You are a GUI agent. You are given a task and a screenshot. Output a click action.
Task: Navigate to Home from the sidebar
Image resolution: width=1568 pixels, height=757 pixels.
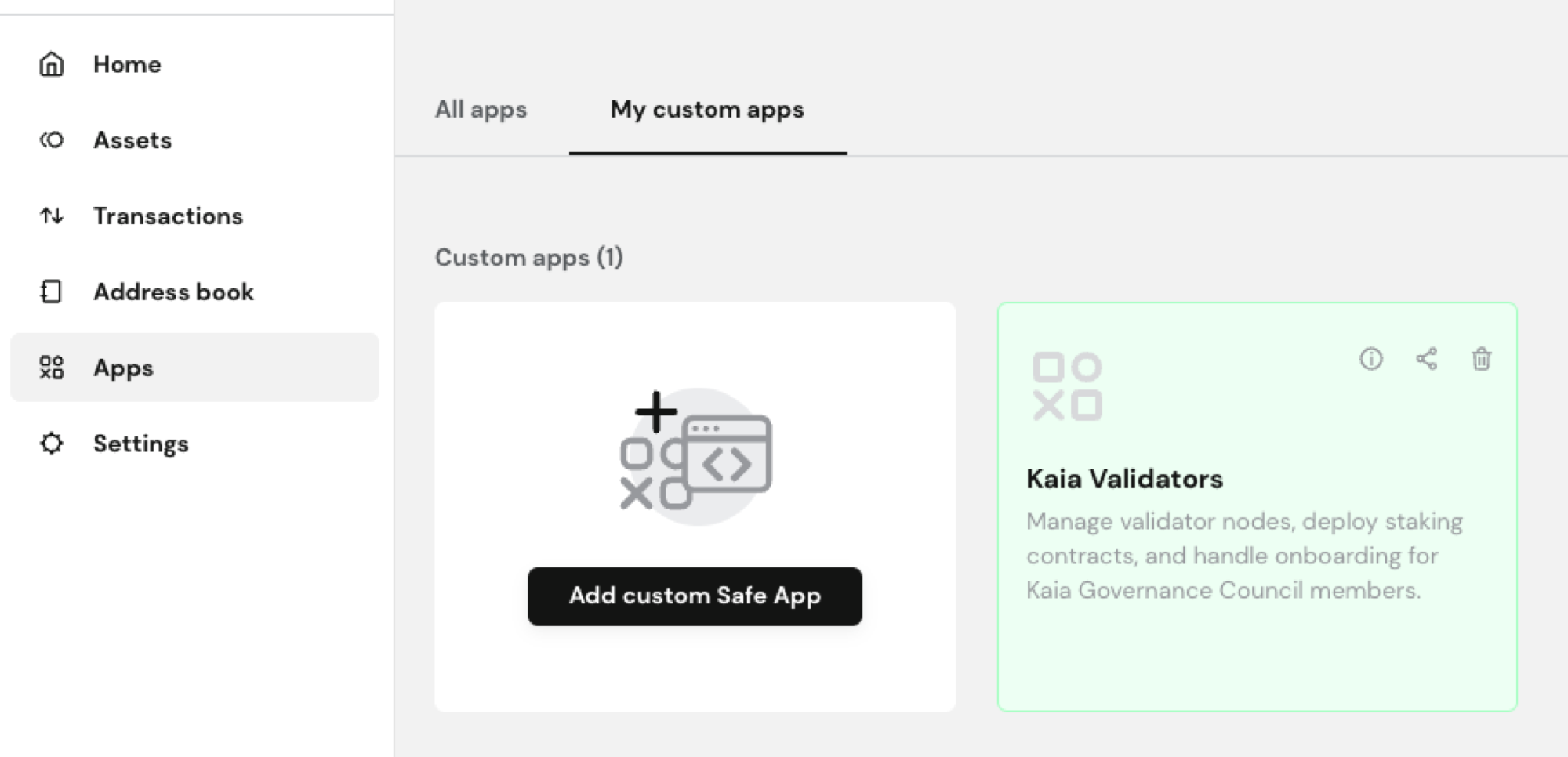(x=126, y=64)
